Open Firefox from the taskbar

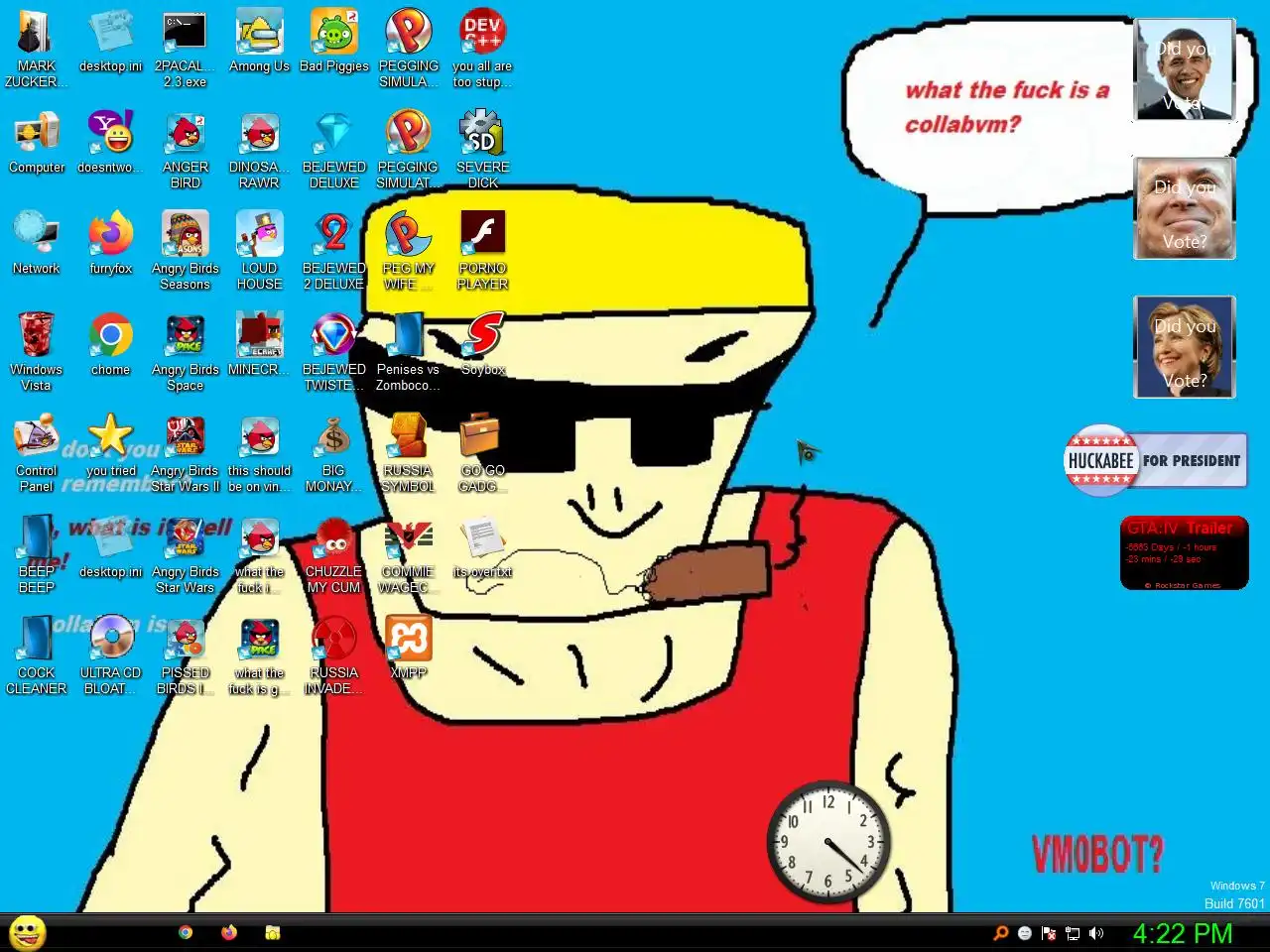pyautogui.click(x=229, y=932)
